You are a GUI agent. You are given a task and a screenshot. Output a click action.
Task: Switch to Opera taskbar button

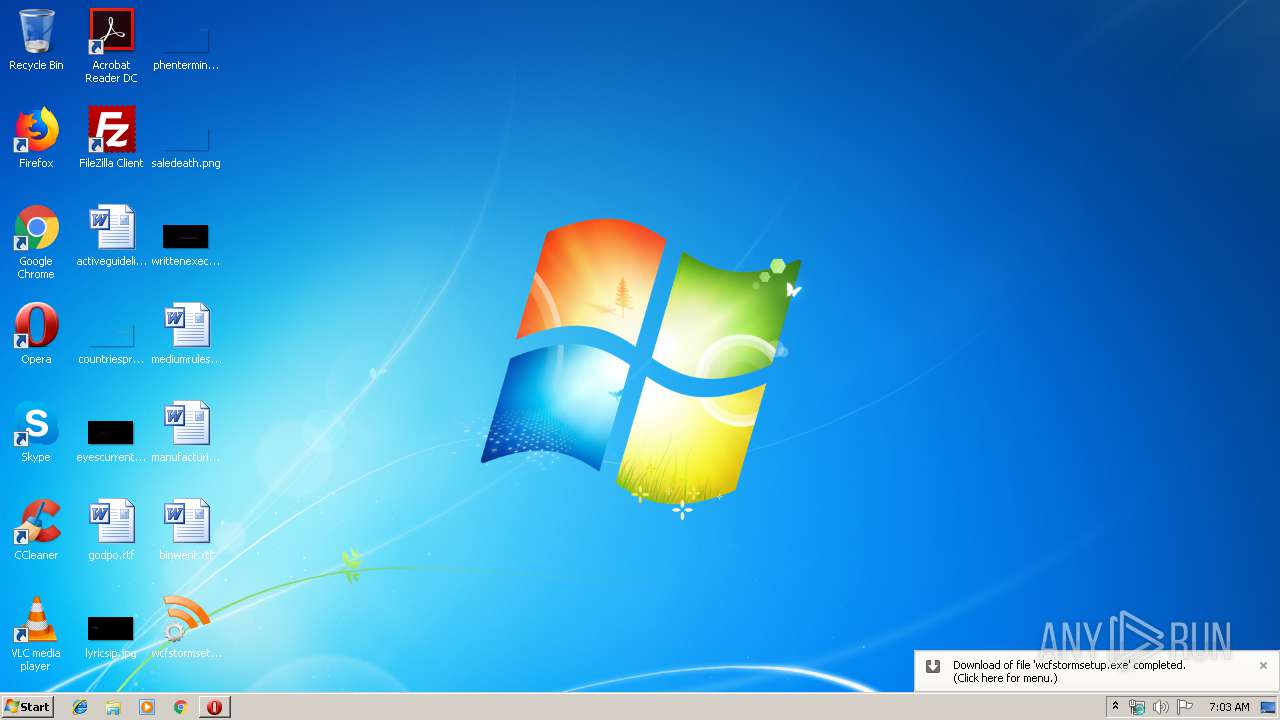214,707
